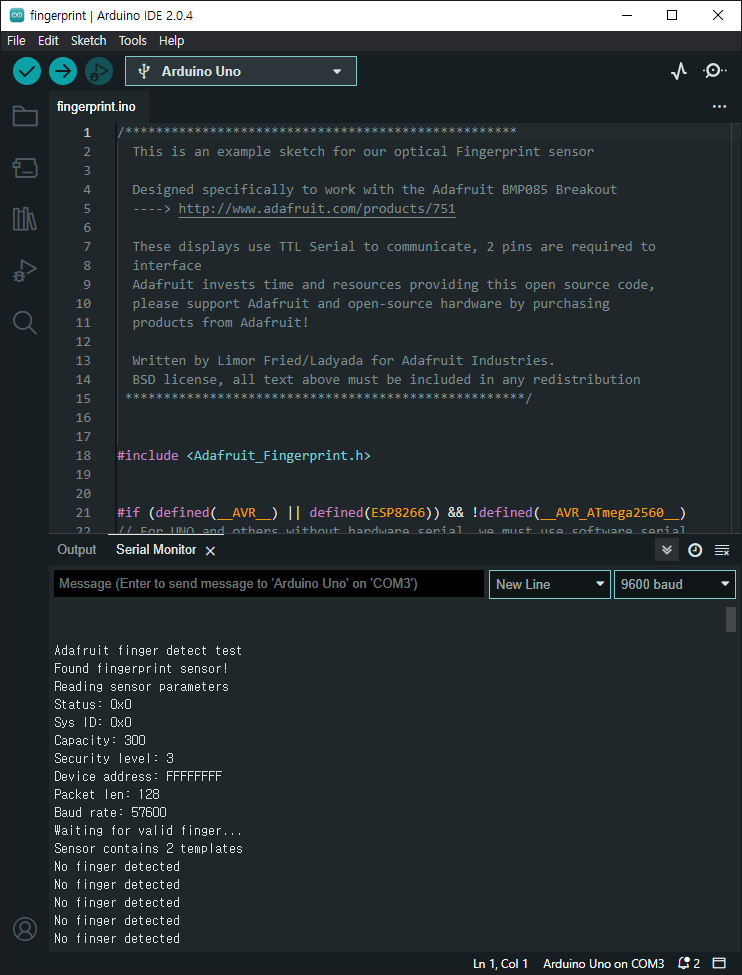Click line number 13 in the gutter

click(x=83, y=361)
